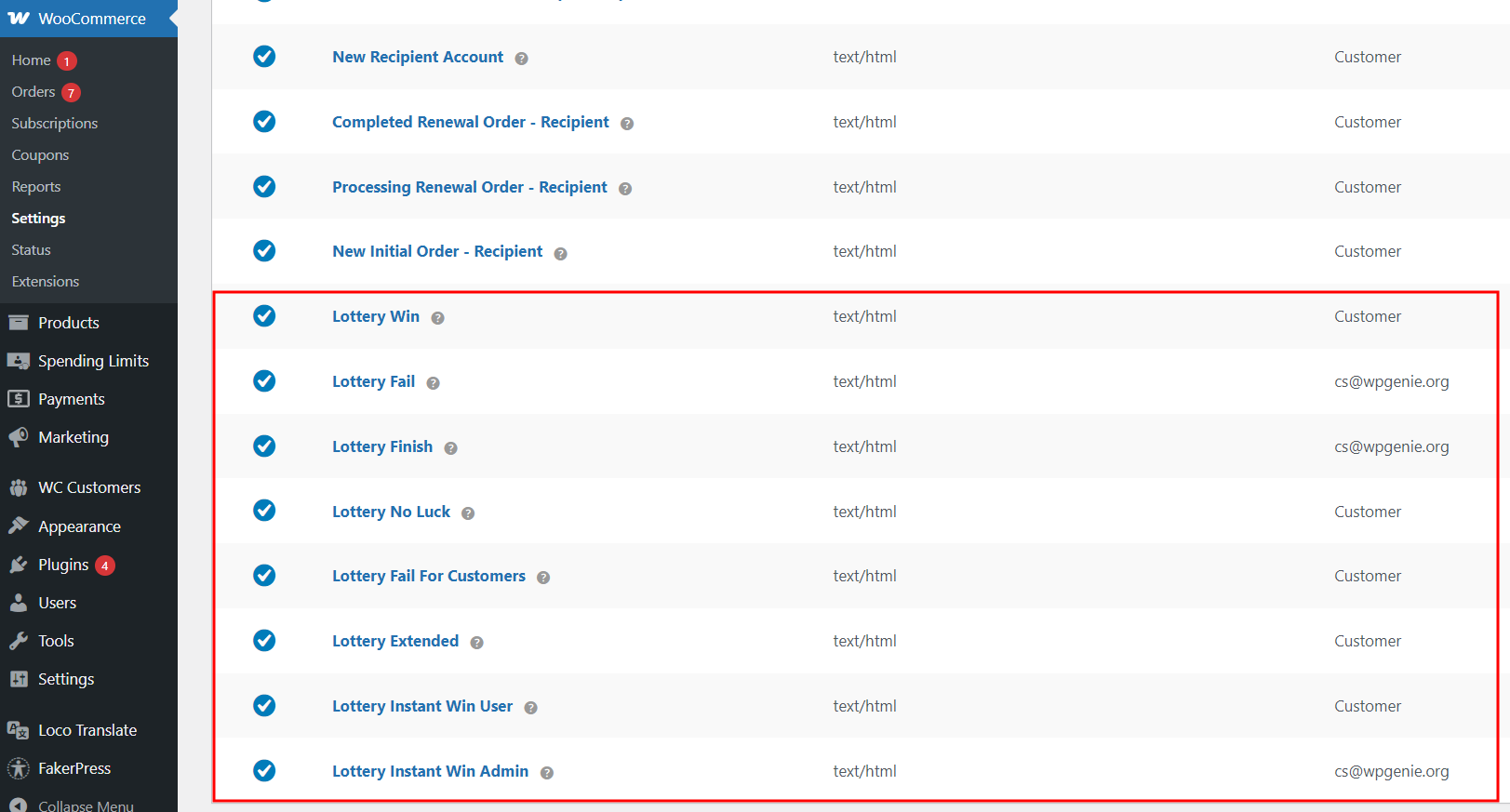
Task: Click the Tools wrench icon
Action: [x=19, y=641]
